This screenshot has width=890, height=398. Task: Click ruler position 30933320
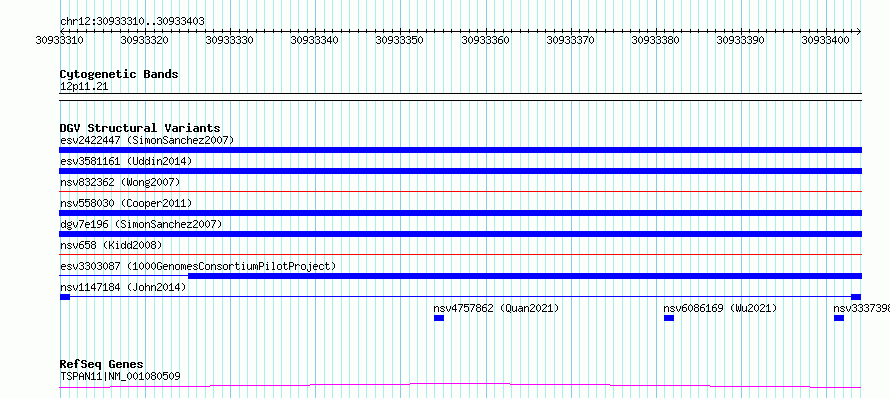coord(145,40)
